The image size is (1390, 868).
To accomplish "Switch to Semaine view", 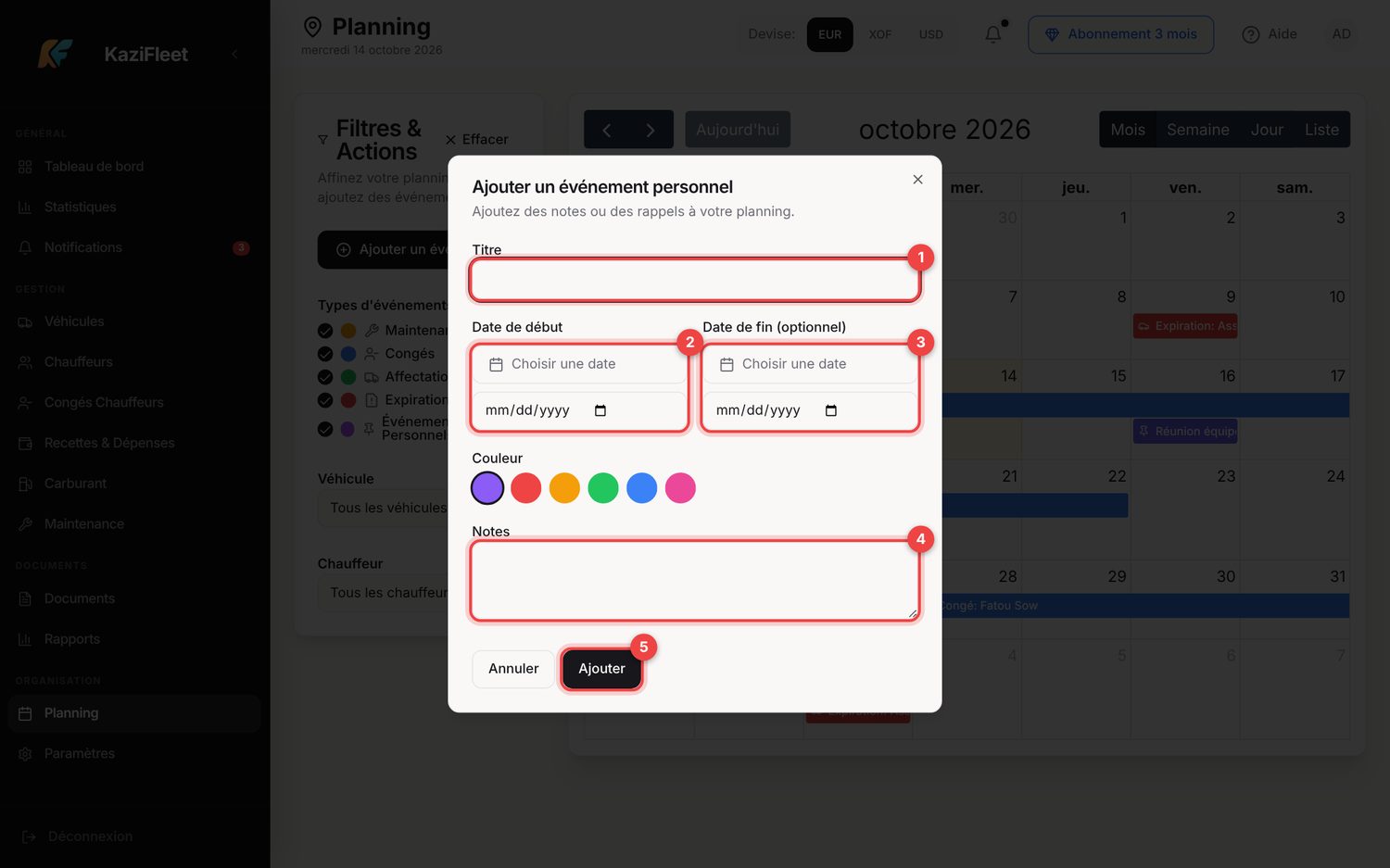I will point(1198,130).
